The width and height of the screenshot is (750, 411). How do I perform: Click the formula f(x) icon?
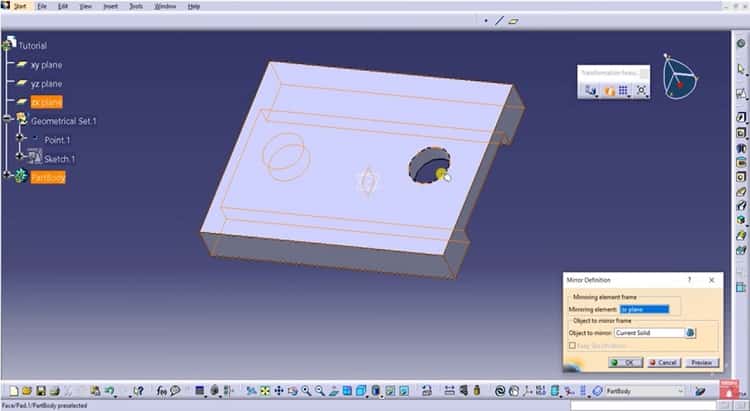[160, 391]
